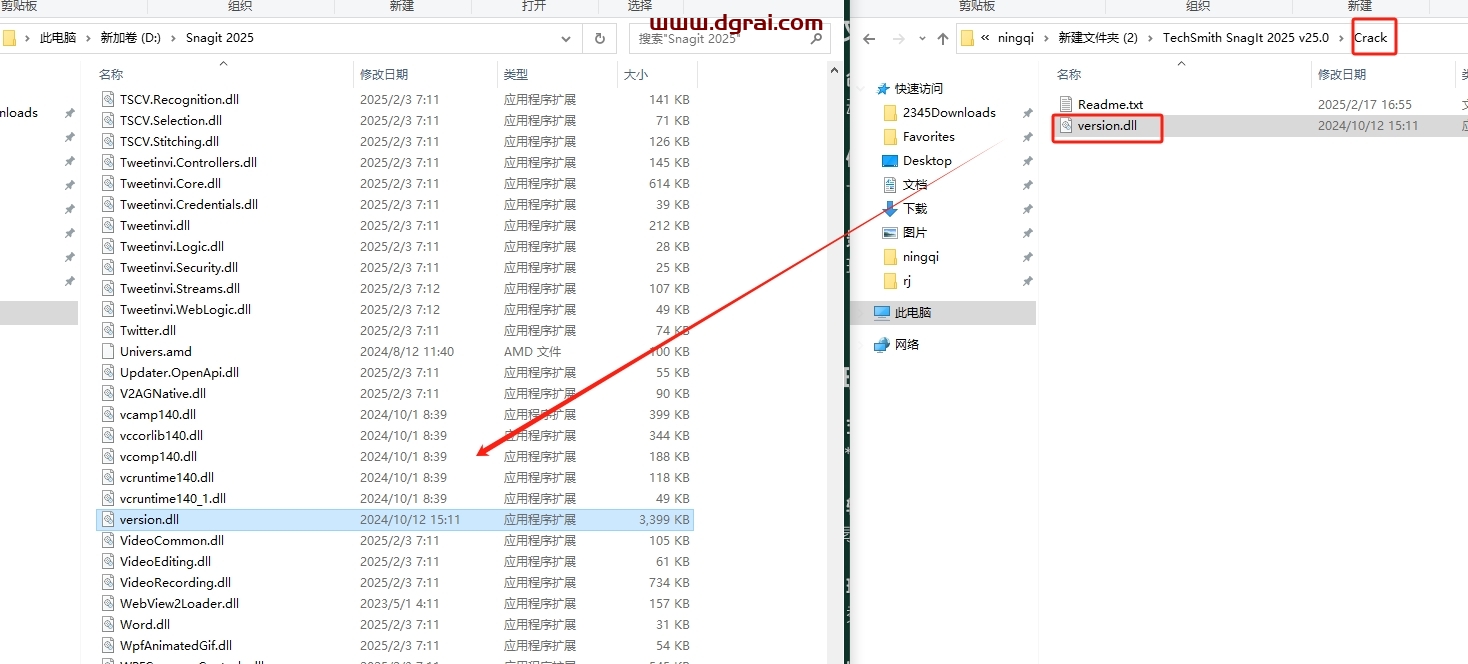
Task: Select VideoEditing.dll file
Action: 165,561
